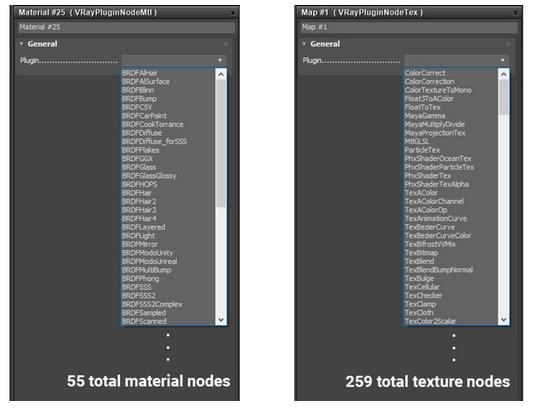Close the Map #1 panel
535x408 pixels.
(515, 13)
